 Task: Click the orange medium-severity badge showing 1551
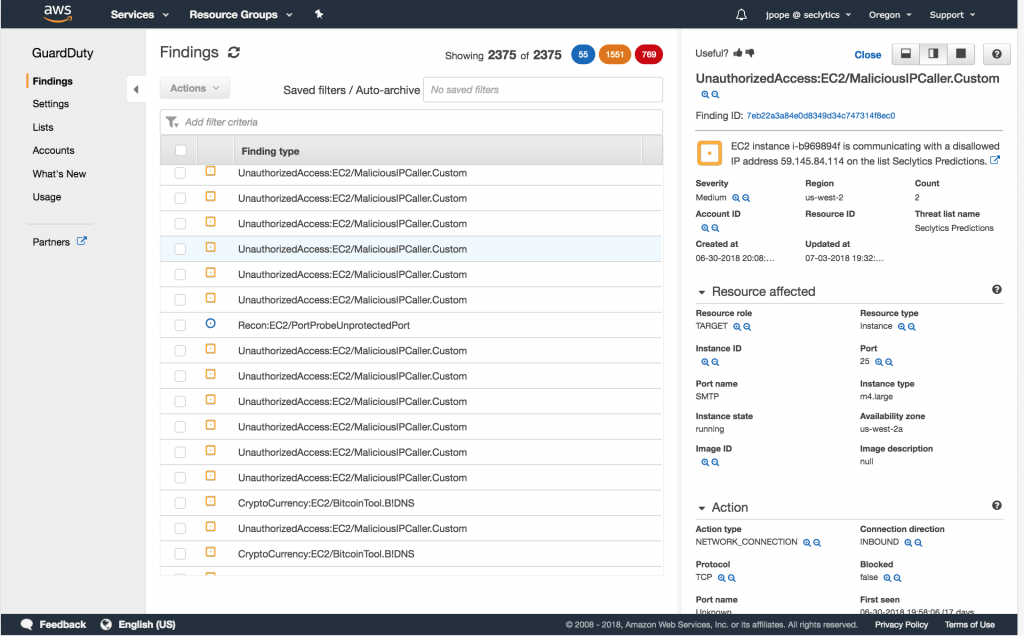615,54
